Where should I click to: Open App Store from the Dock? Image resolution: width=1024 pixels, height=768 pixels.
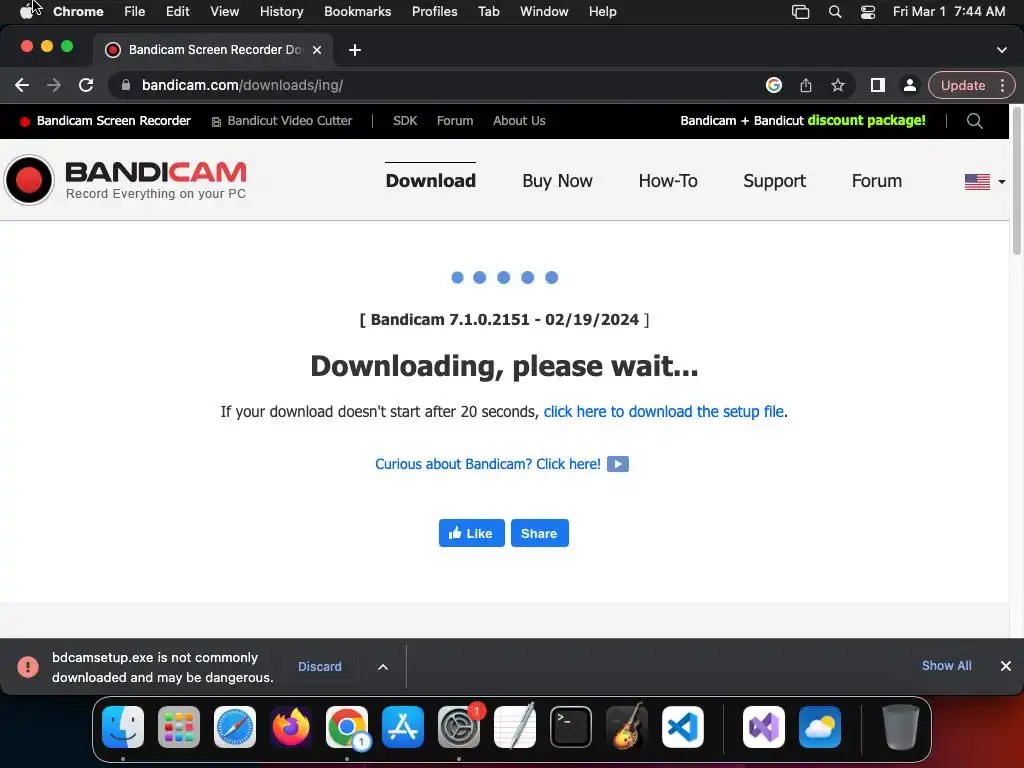tap(403, 727)
